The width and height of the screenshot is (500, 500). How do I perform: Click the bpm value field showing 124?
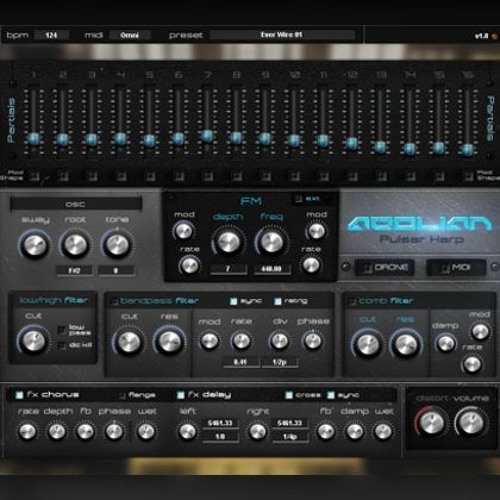tap(51, 35)
